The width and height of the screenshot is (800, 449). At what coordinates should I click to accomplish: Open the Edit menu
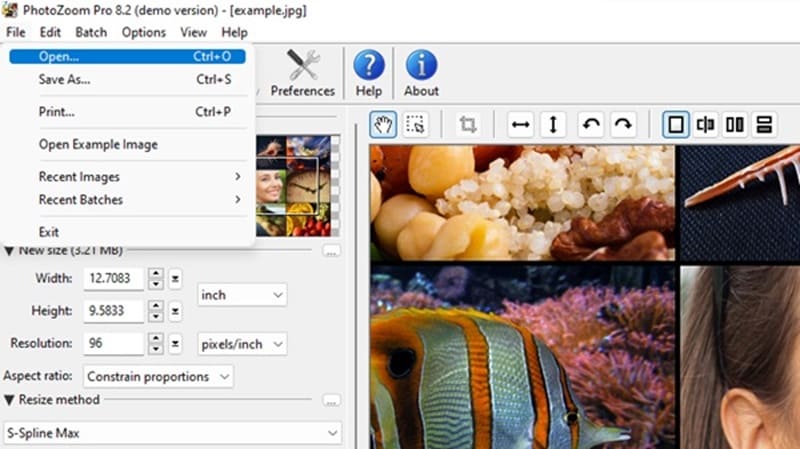coord(50,32)
